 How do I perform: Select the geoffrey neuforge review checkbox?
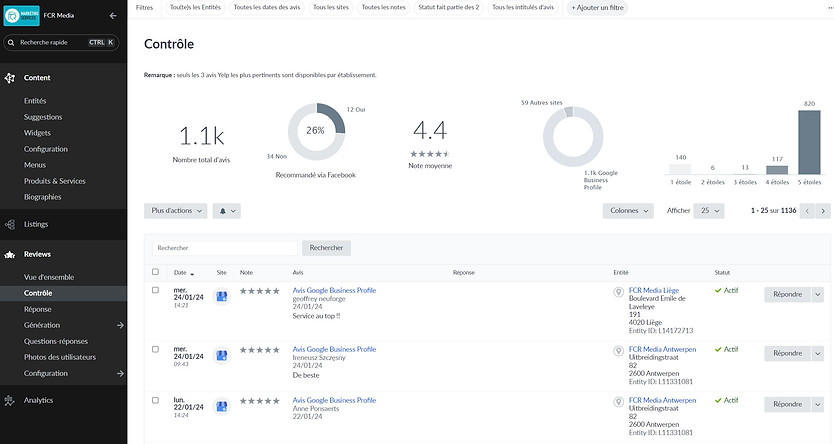(155, 290)
